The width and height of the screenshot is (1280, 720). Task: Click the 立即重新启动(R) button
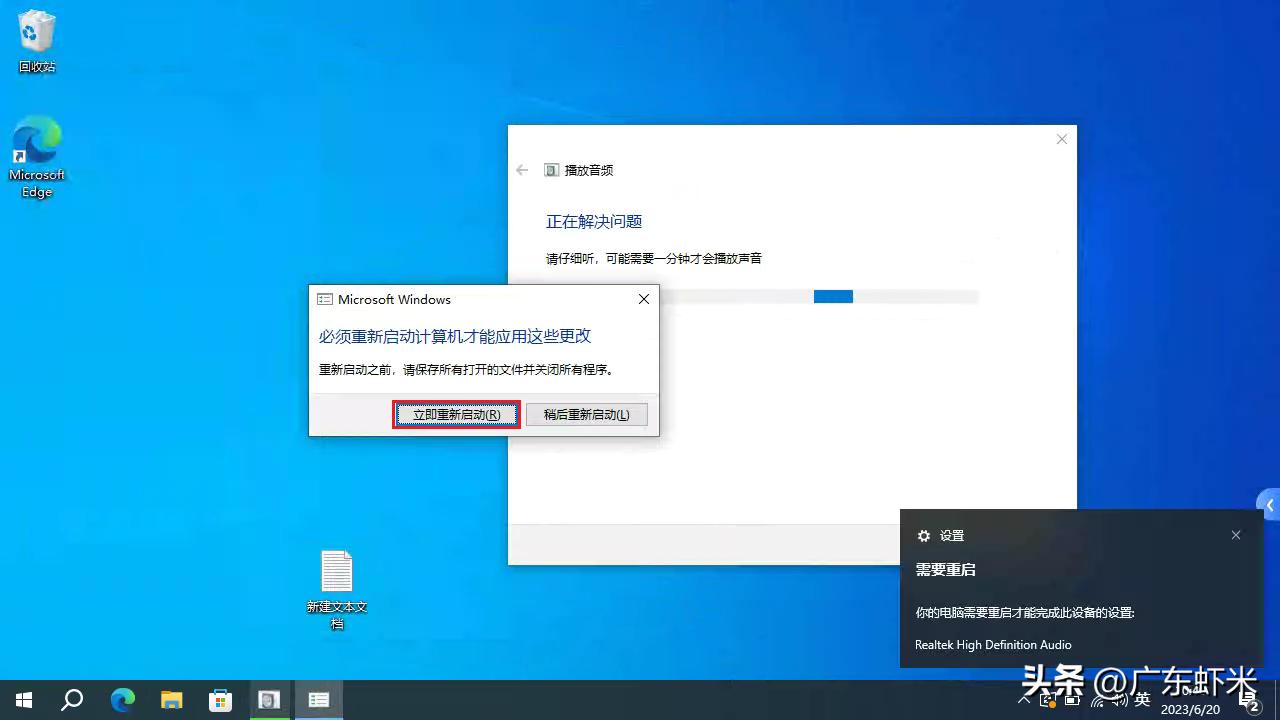tap(456, 414)
